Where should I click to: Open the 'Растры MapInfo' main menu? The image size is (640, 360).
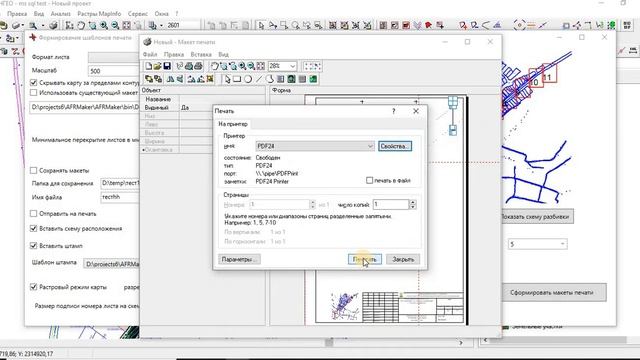(99, 13)
